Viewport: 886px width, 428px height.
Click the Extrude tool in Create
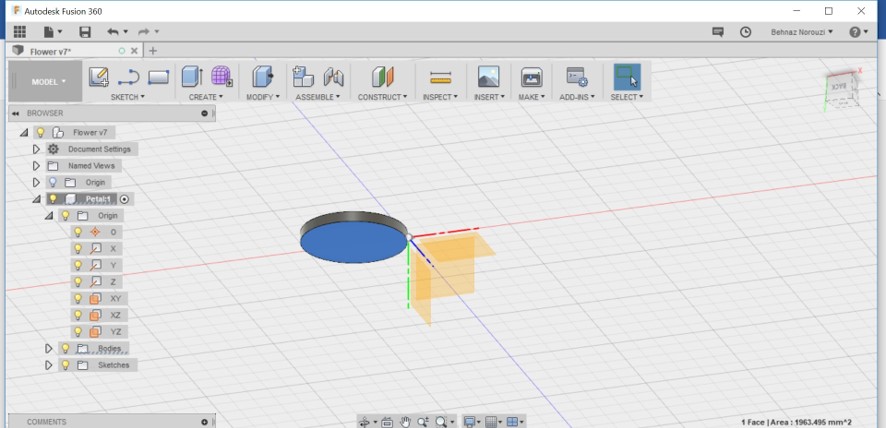click(x=192, y=76)
